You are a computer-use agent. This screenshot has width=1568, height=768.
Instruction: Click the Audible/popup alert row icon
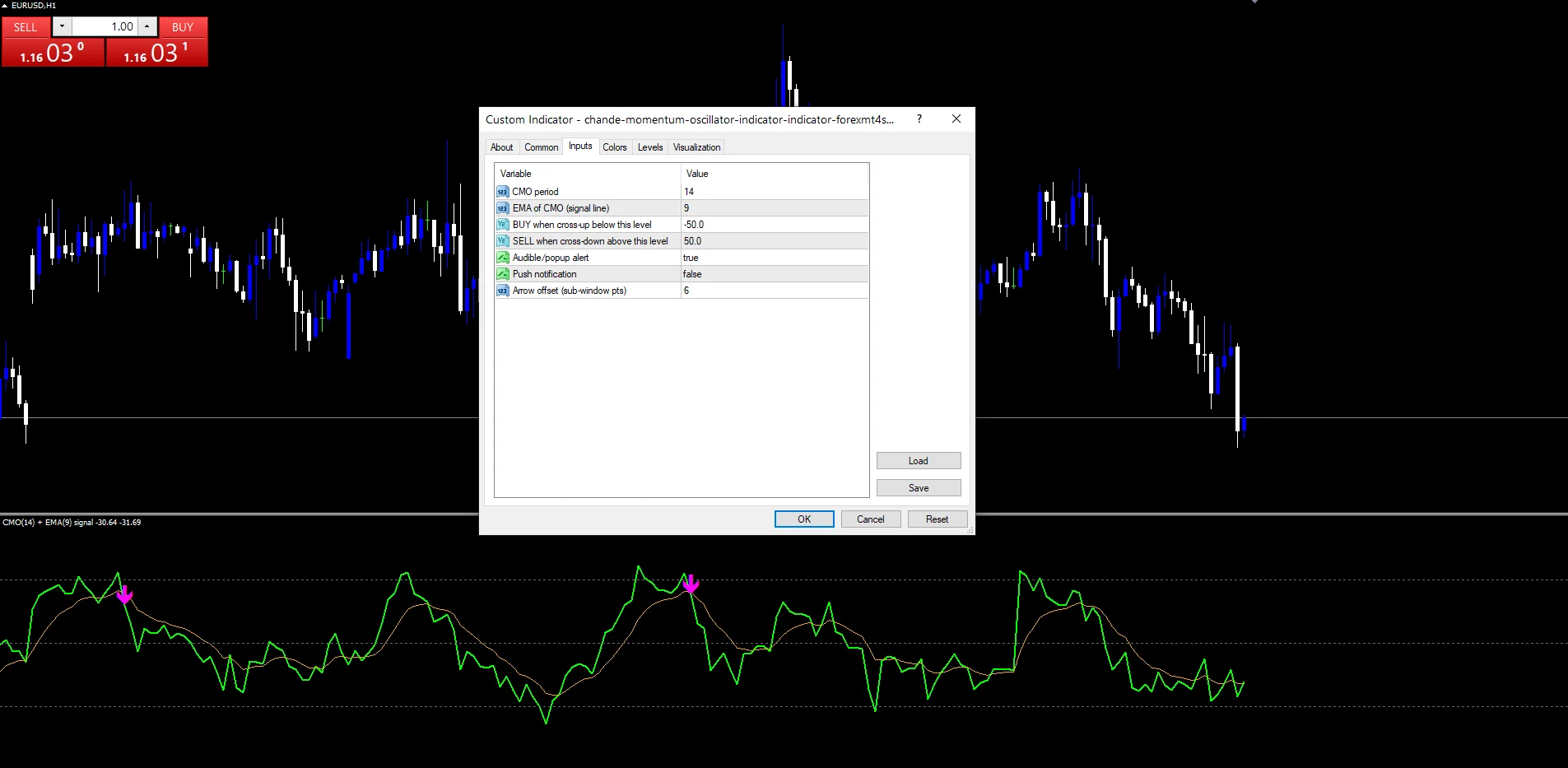click(x=502, y=258)
